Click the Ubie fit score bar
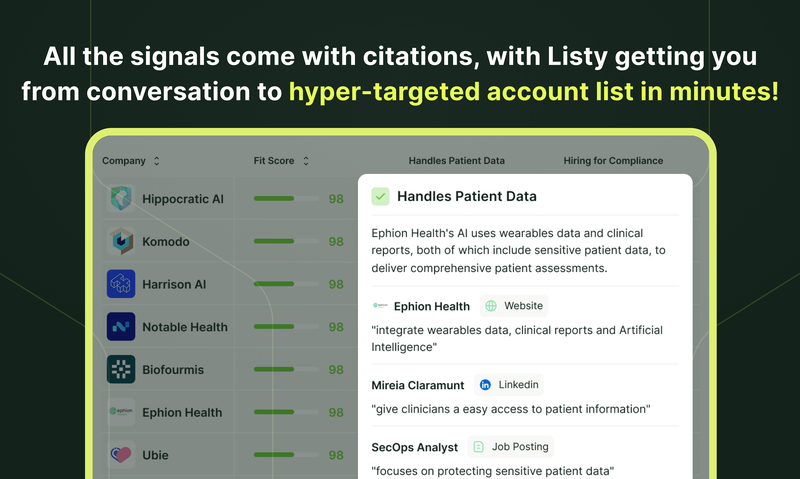Screen dimensions: 800x479 coord(286,455)
